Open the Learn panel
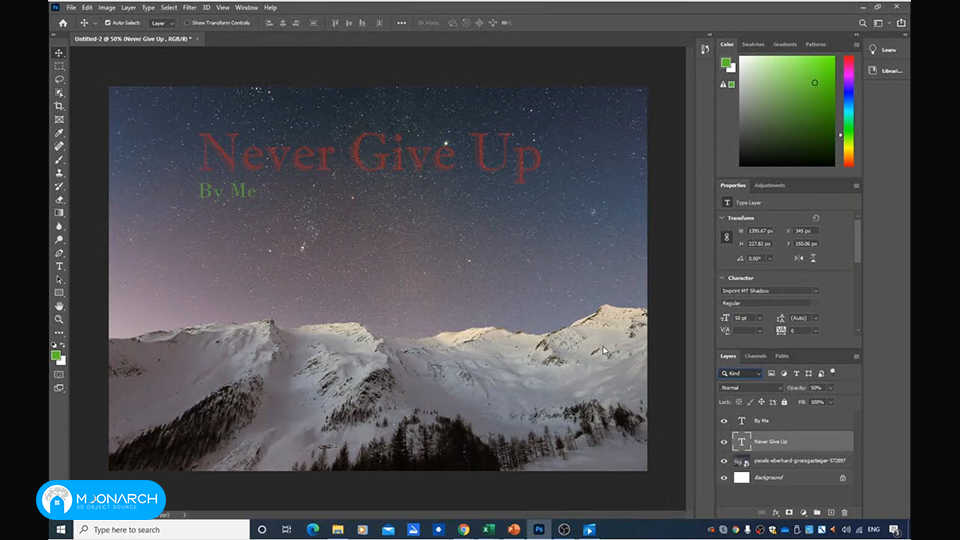960x540 pixels. tap(883, 50)
